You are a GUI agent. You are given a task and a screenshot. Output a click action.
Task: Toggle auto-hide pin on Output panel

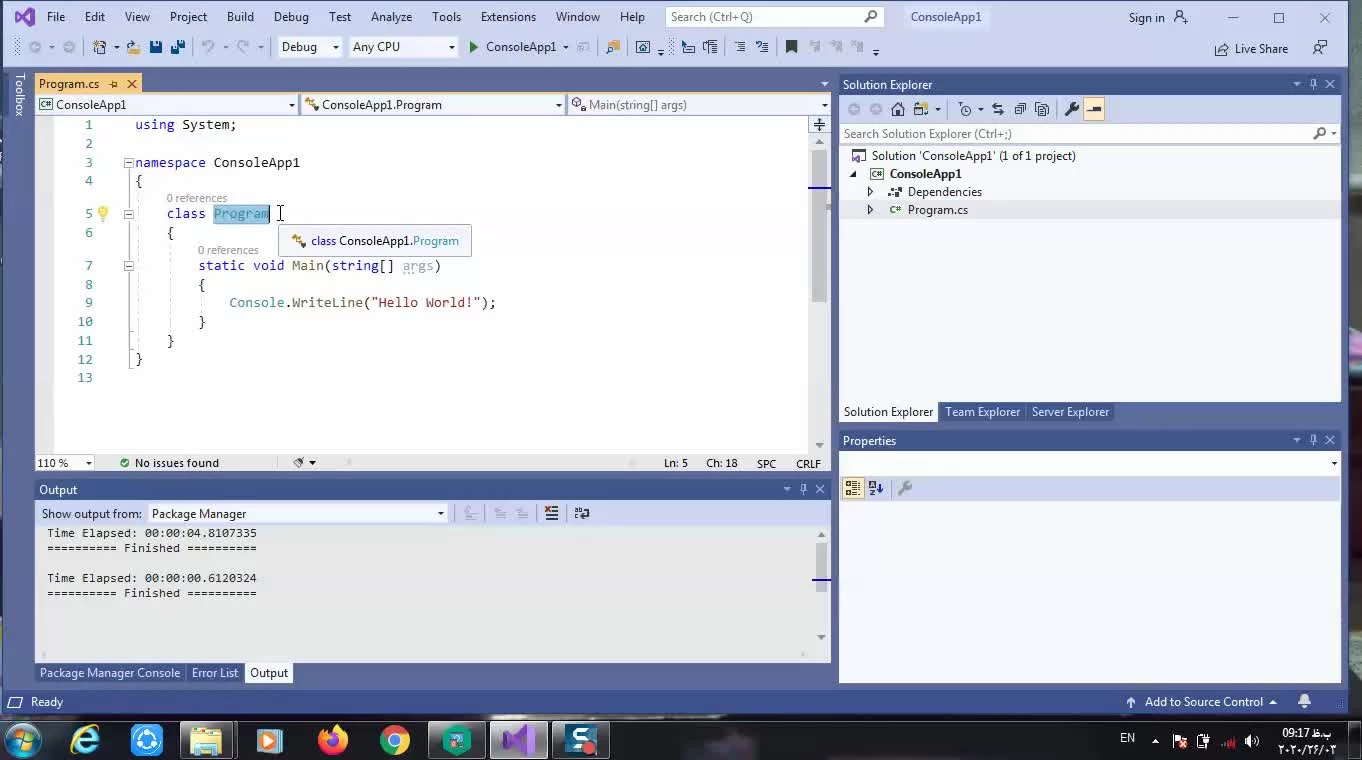pyautogui.click(x=803, y=489)
